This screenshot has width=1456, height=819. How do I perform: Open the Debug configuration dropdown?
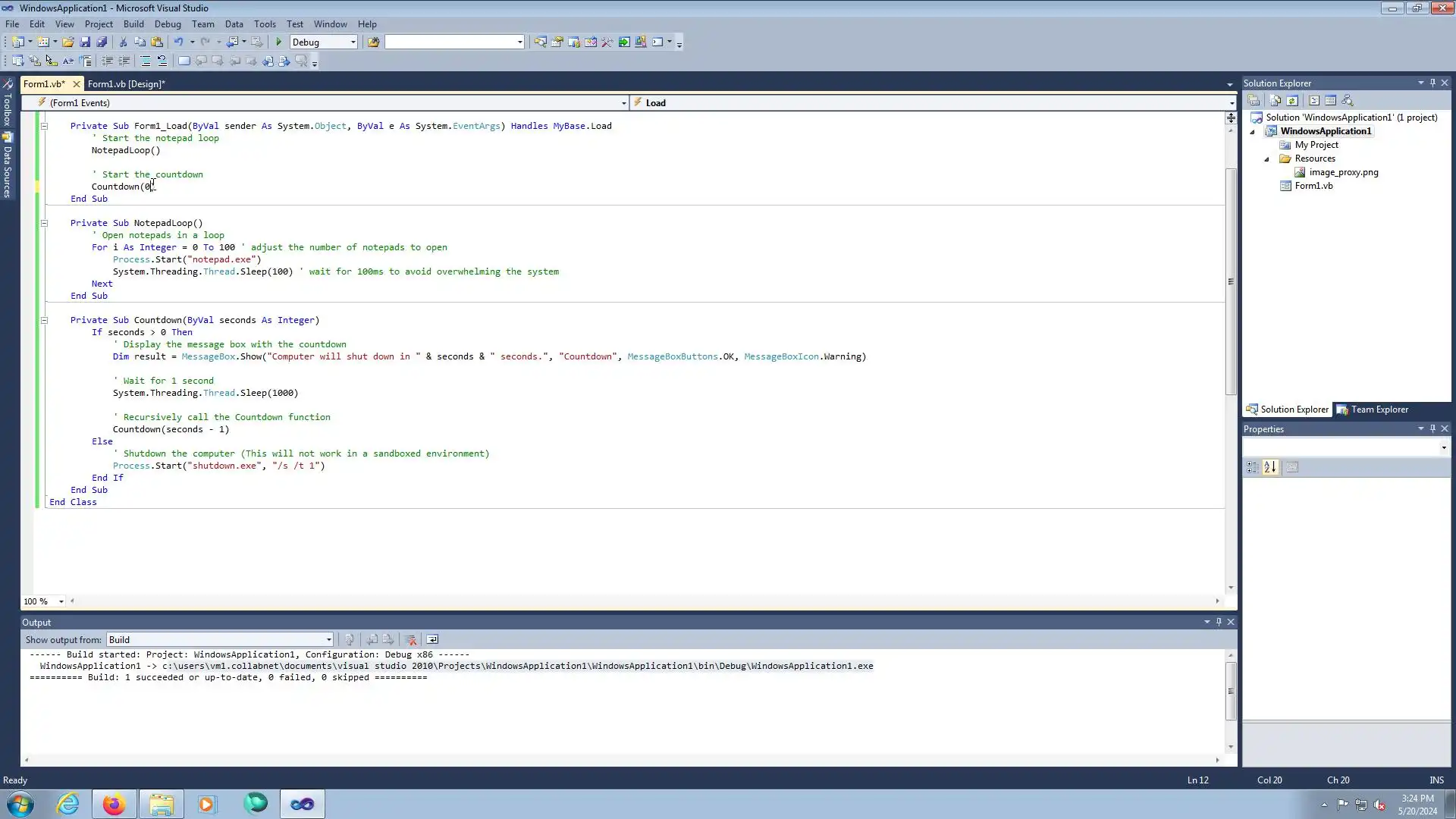point(353,42)
